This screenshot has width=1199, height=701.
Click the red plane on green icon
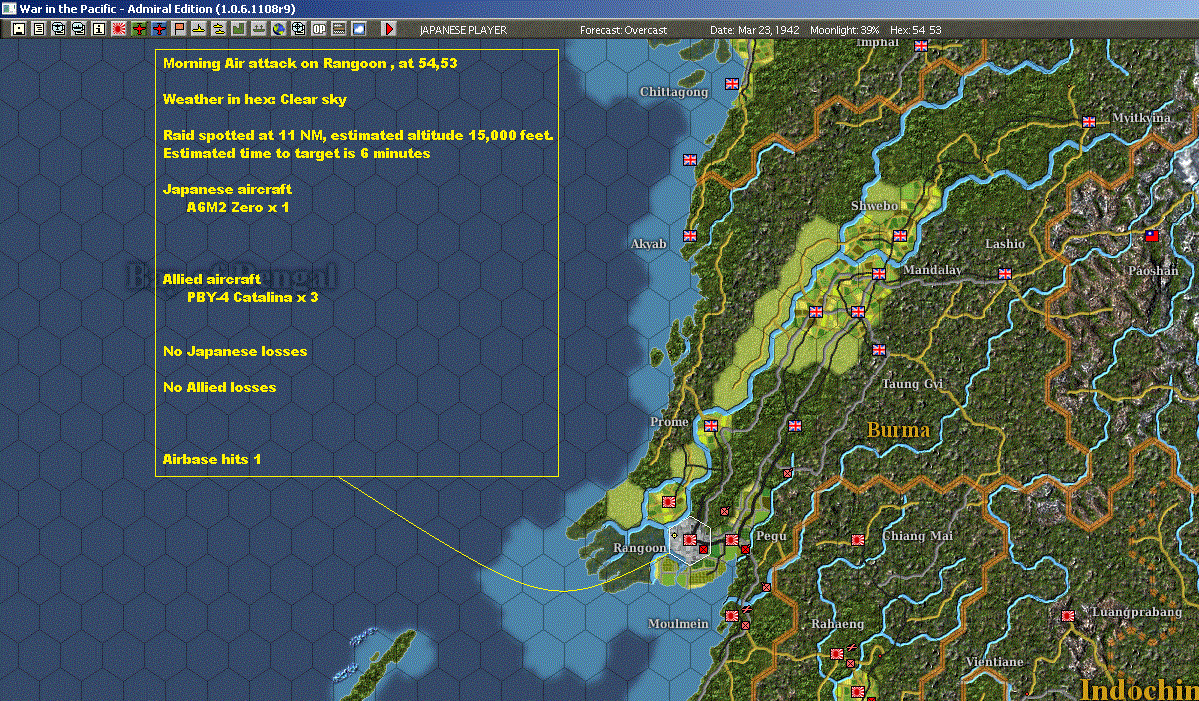pyautogui.click(x=138, y=29)
